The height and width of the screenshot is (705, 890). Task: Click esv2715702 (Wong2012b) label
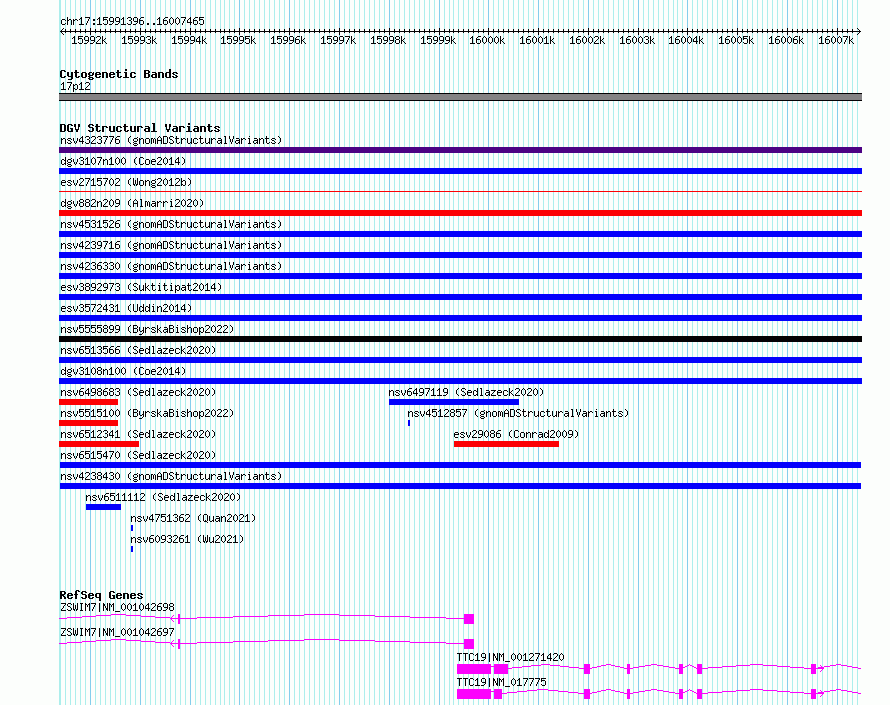(x=126, y=182)
